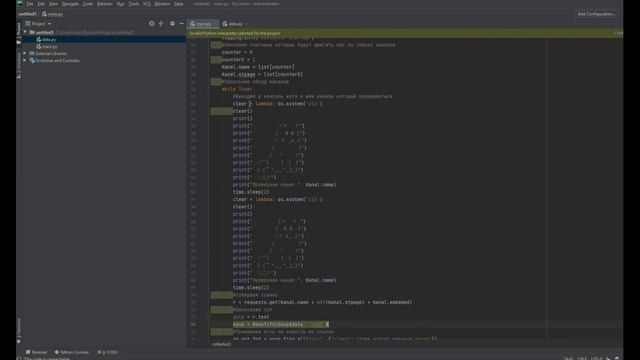Screen dimensions: 640x360
Task: Open the Refactor menu
Action: (x=104, y=4)
